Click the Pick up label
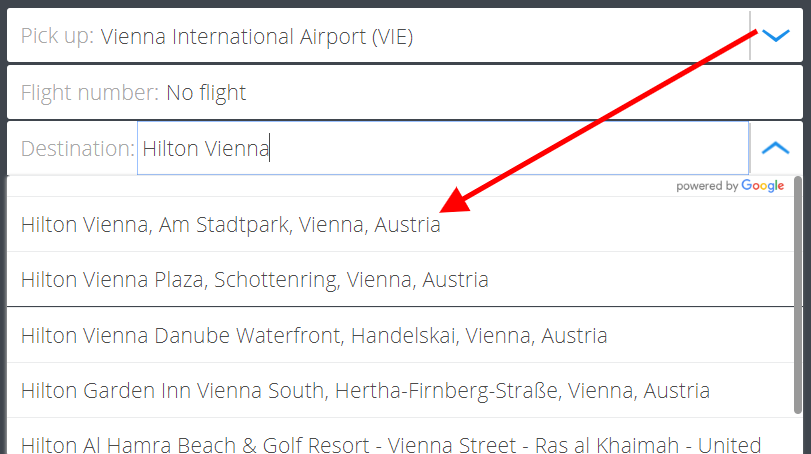The height and width of the screenshot is (454, 811). pyautogui.click(x=57, y=36)
